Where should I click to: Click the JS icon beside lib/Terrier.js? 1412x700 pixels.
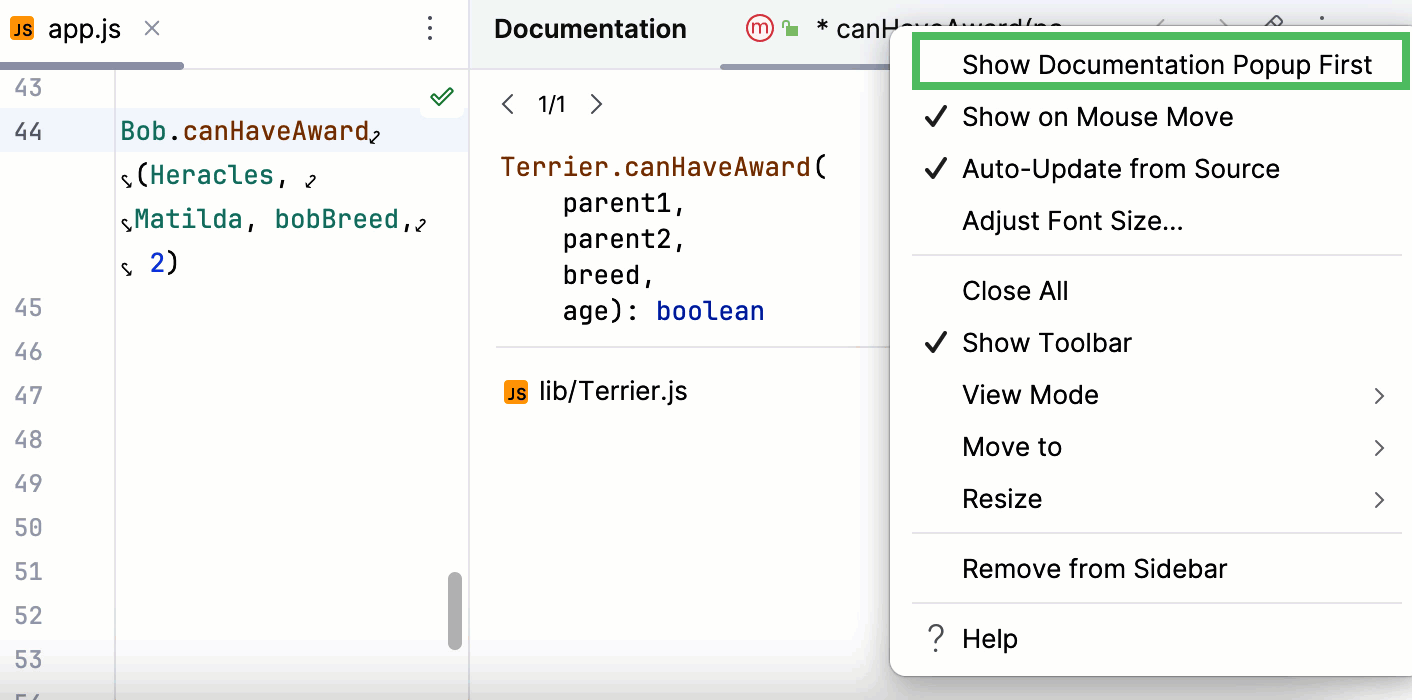[x=515, y=392]
